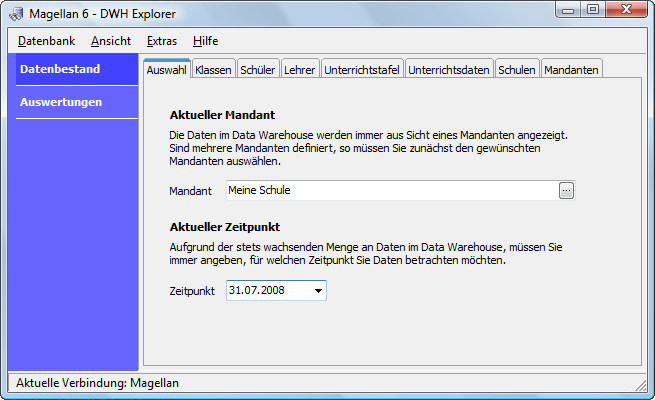The height and width of the screenshot is (400, 655).
Task: Open the Datenbank menu
Action: coord(46,41)
